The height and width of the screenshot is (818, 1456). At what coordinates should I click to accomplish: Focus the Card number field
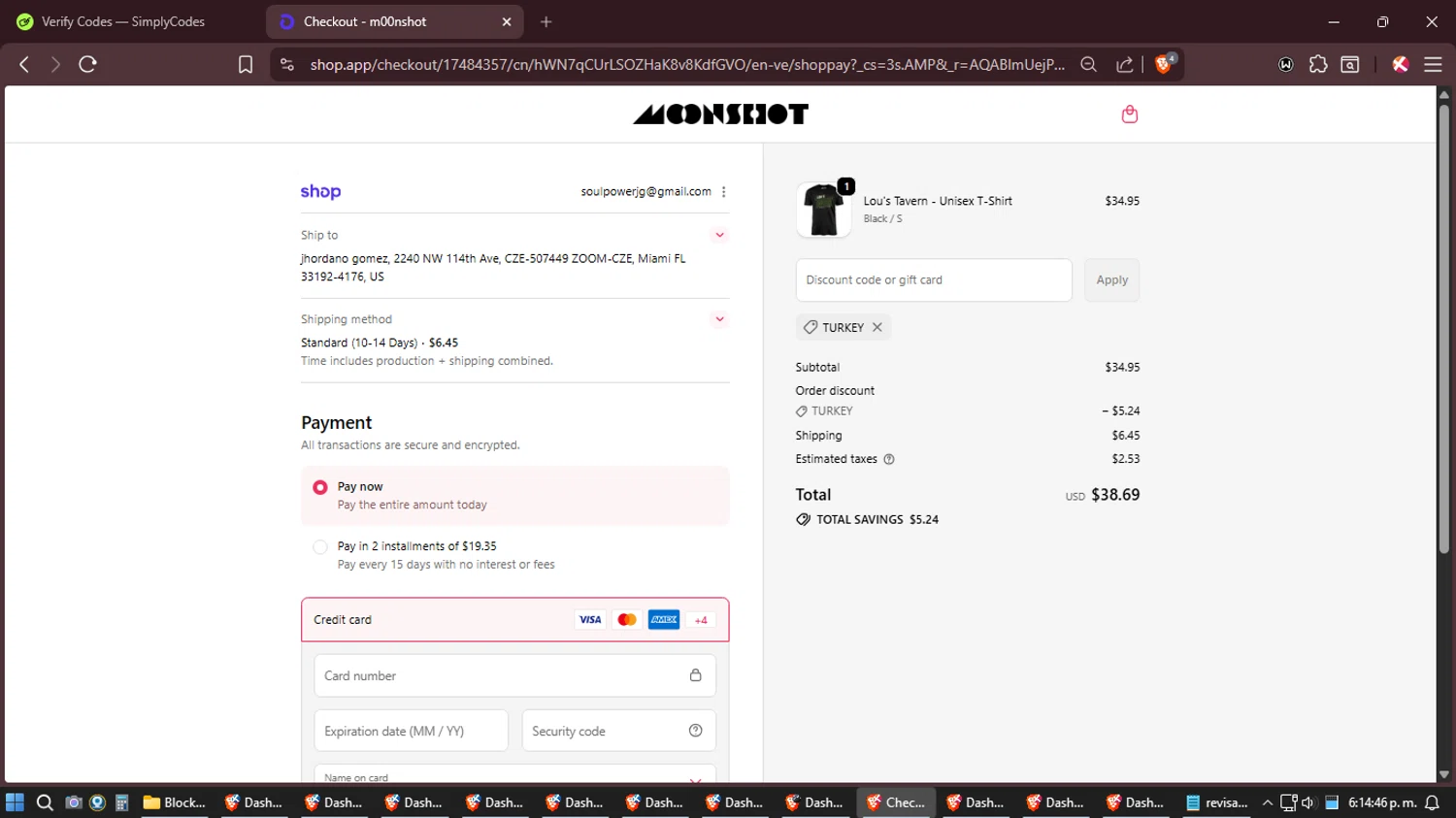tap(514, 675)
